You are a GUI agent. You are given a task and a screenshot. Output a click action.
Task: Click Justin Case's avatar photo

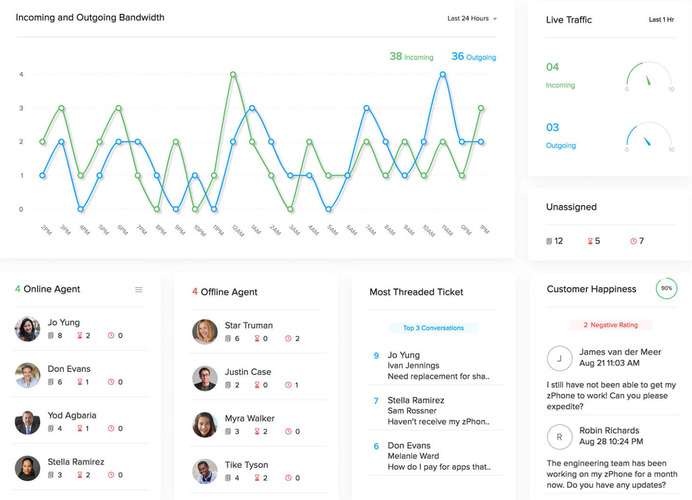[205, 378]
